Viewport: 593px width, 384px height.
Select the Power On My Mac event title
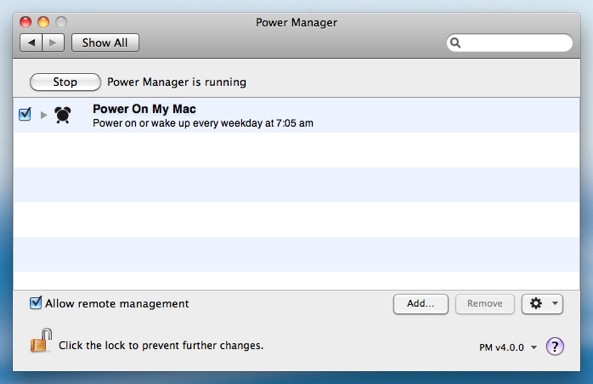click(144, 109)
